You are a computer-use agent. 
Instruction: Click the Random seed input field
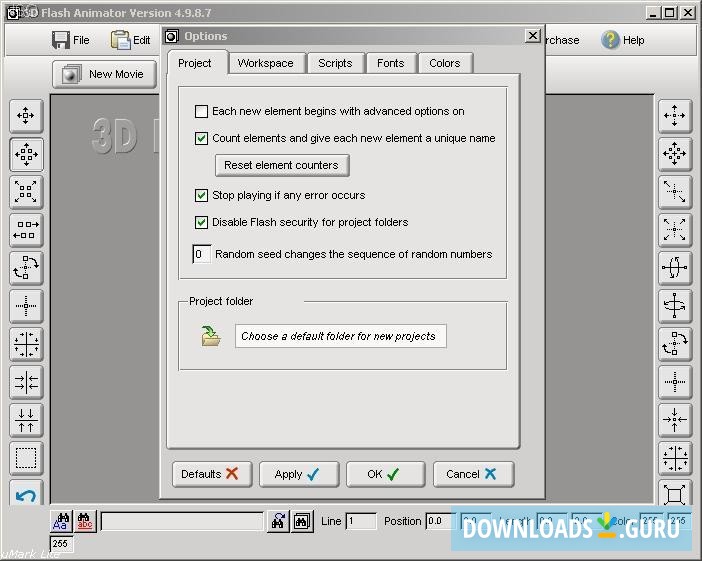(x=201, y=254)
